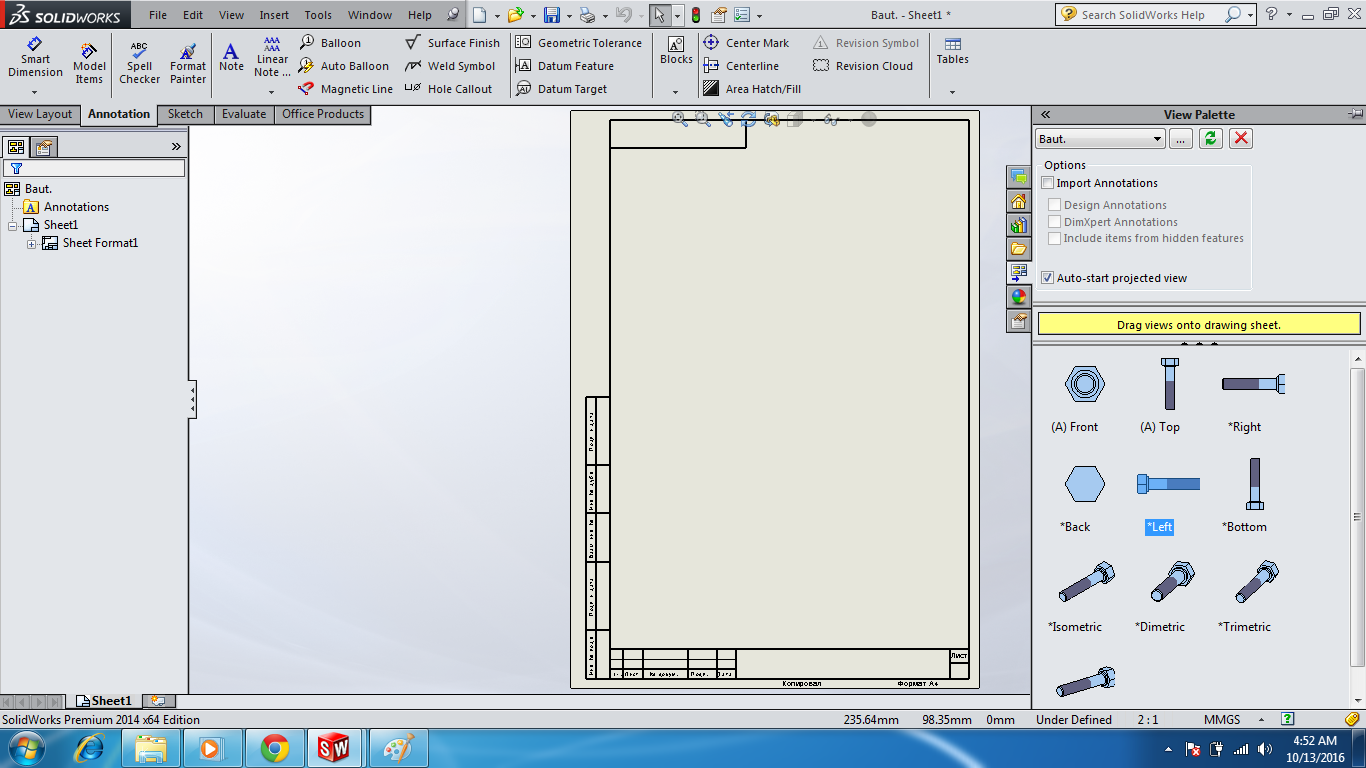This screenshot has width=1366, height=768.
Task: Add a Datum Target
Action: pos(561,89)
